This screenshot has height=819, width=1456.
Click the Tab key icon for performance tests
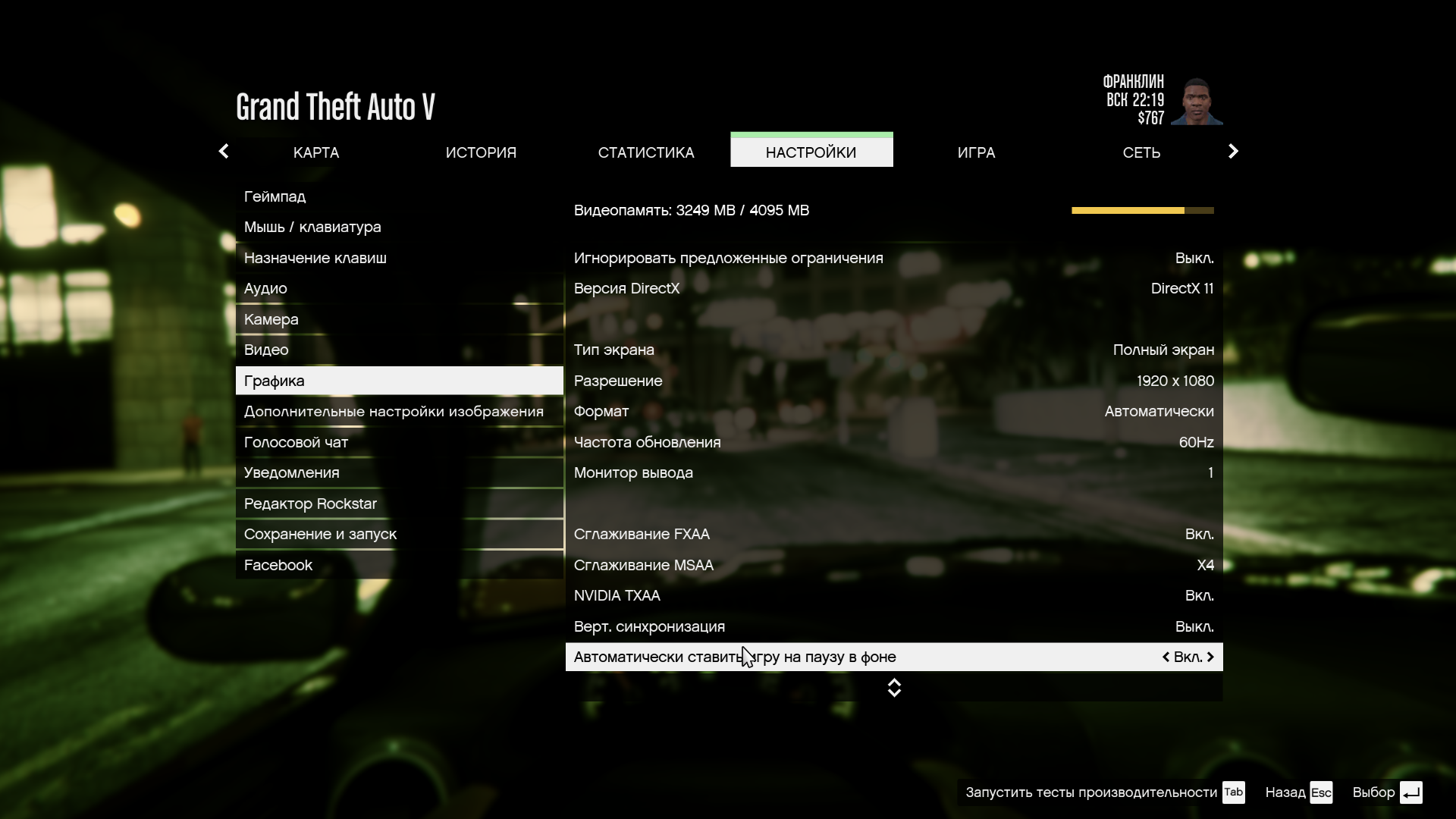point(1233,792)
